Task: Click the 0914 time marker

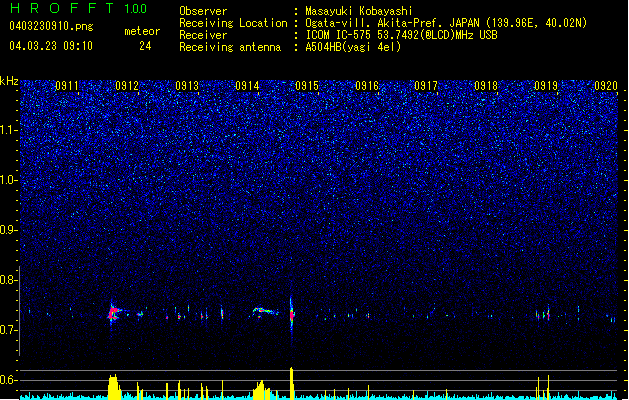Action: tap(247, 86)
